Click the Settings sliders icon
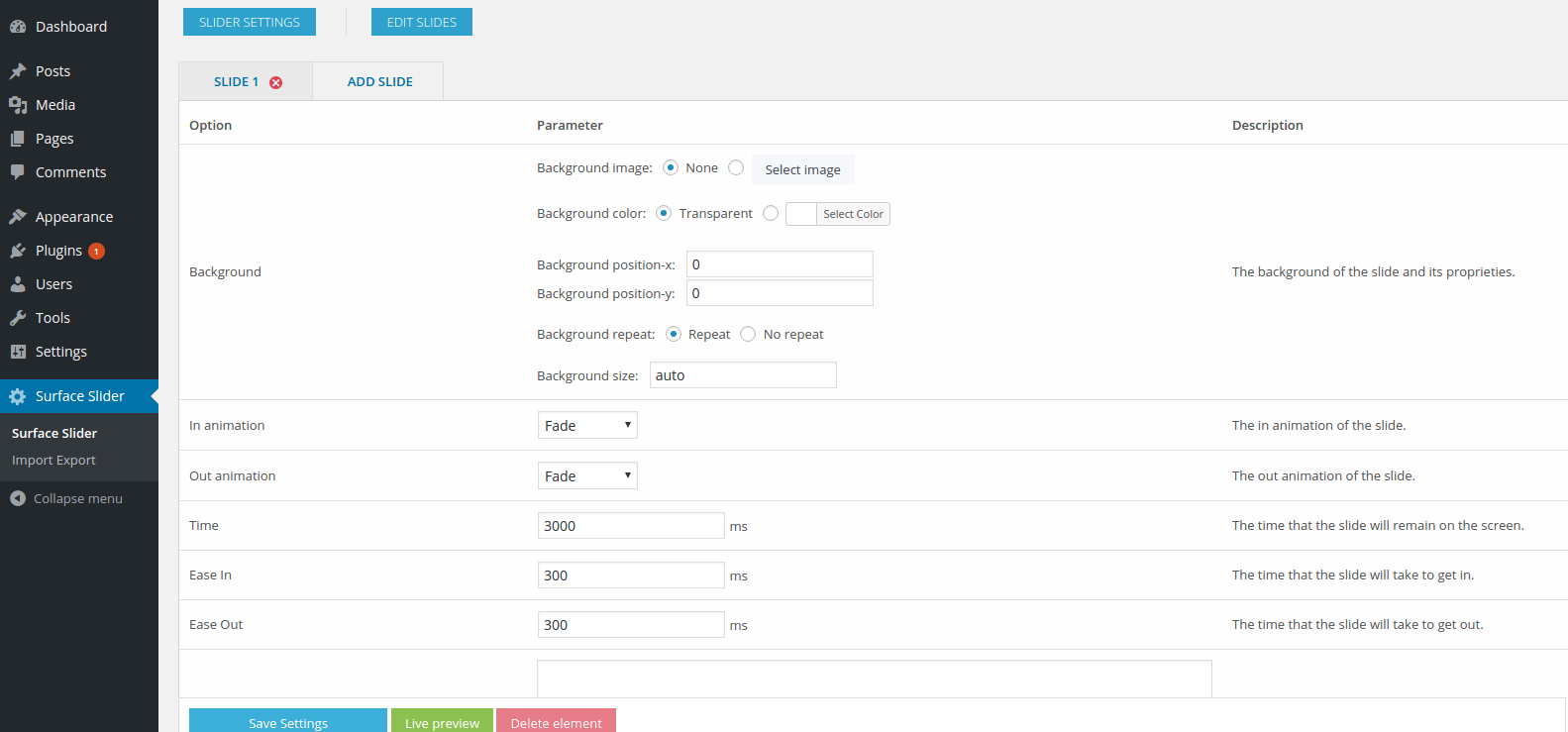This screenshot has height=732, width=1568. tap(18, 352)
